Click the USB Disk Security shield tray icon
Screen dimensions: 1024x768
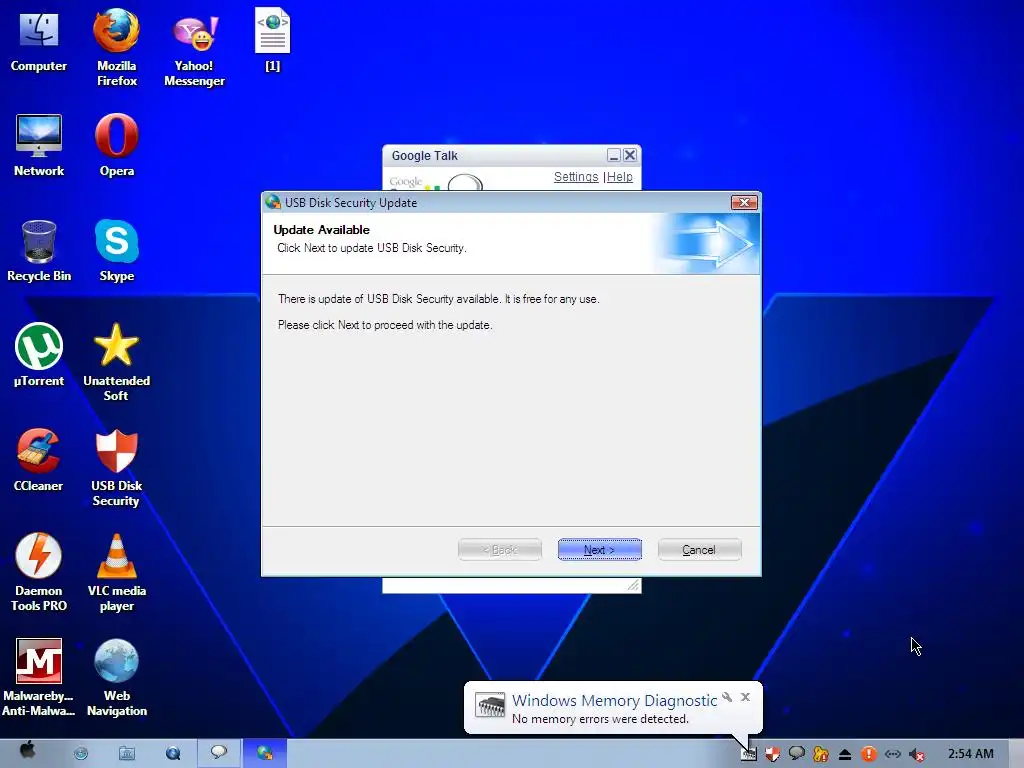[773, 754]
